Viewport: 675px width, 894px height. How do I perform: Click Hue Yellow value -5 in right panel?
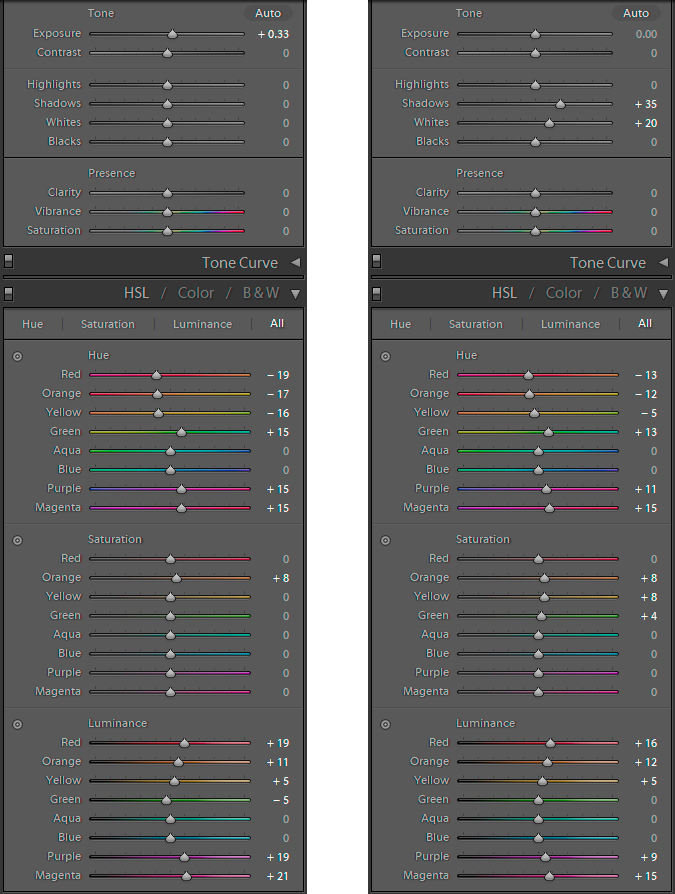[x=649, y=413]
